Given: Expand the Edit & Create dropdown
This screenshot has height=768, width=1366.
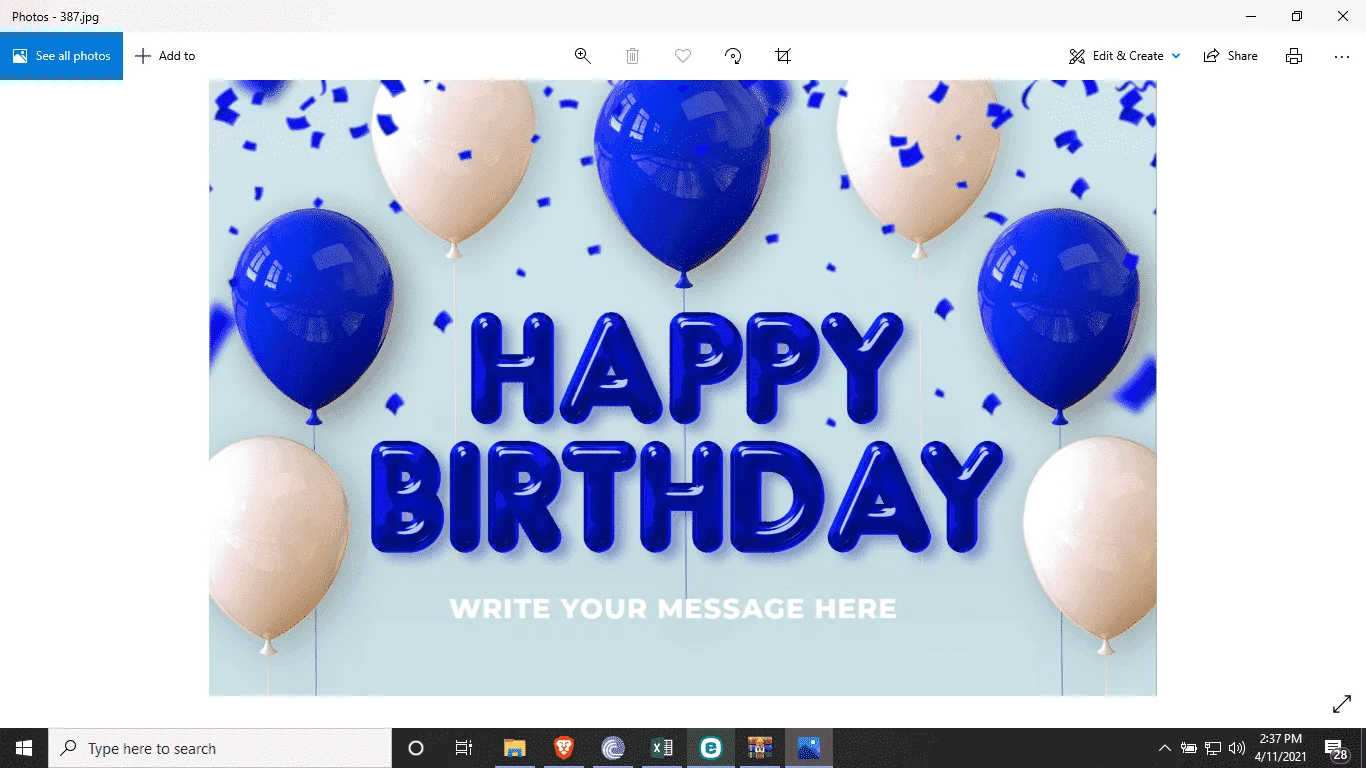Looking at the screenshot, I should [x=1125, y=56].
